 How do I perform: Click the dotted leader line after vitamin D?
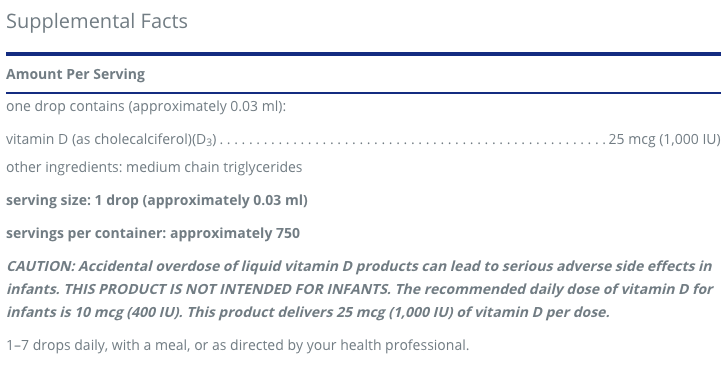pyautogui.click(x=413, y=142)
